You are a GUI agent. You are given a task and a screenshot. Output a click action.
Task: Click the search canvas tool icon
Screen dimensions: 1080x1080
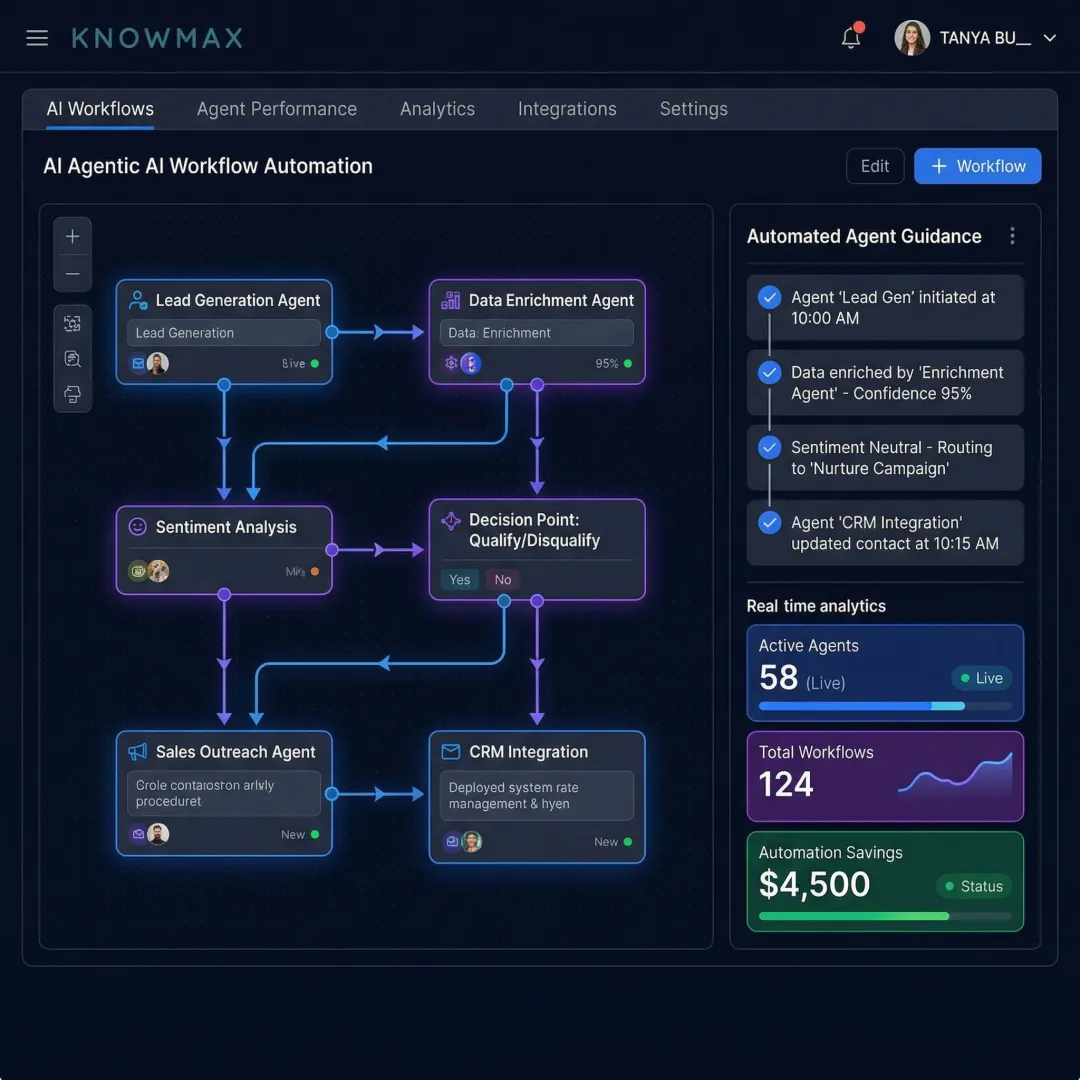(72, 359)
